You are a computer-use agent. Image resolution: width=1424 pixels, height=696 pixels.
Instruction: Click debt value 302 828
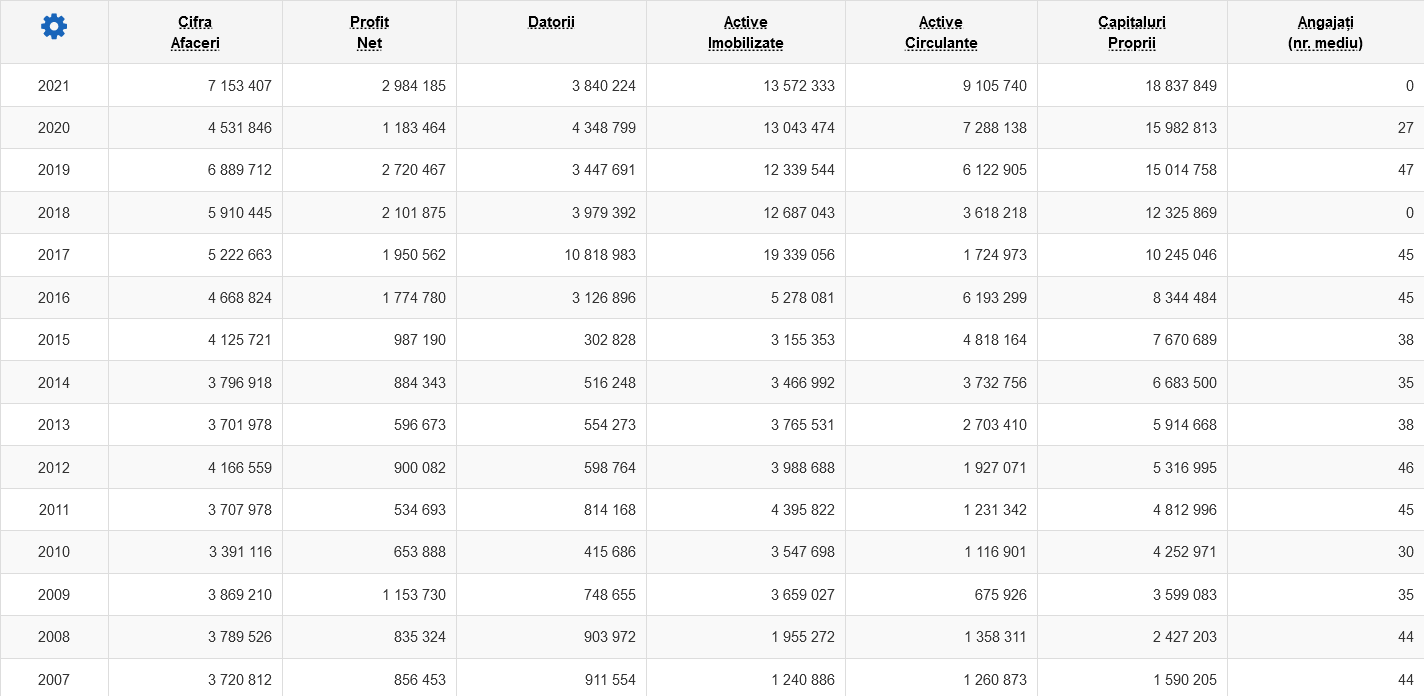click(610, 340)
